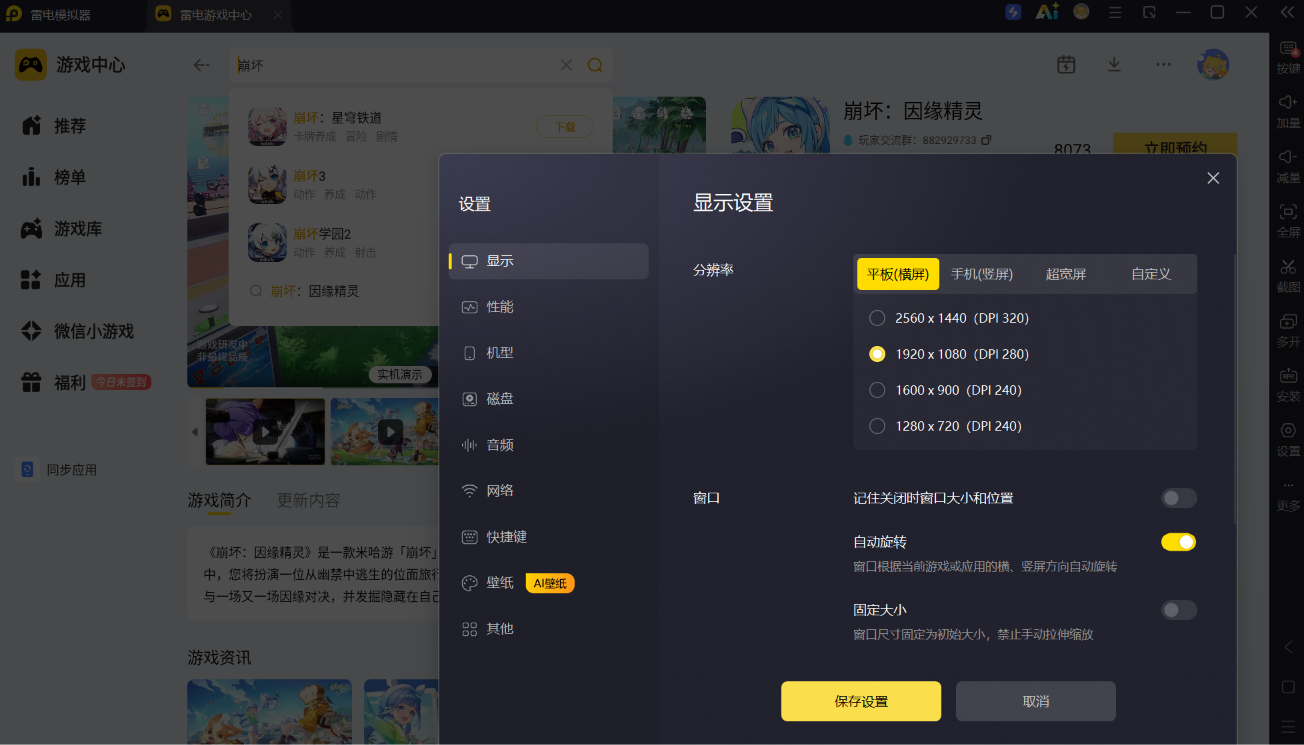Clear the search field text

tap(566, 65)
